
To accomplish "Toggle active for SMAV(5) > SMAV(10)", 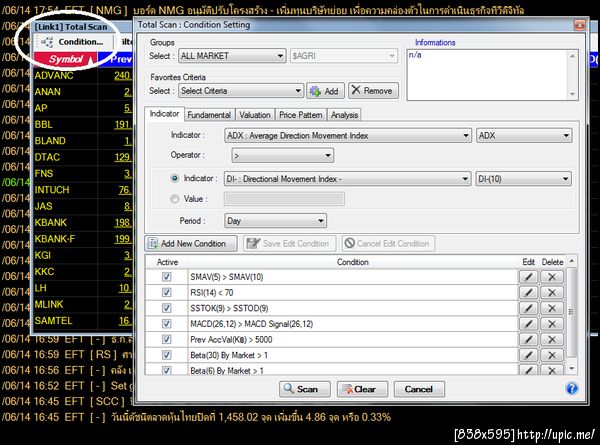I will coord(166,277).
